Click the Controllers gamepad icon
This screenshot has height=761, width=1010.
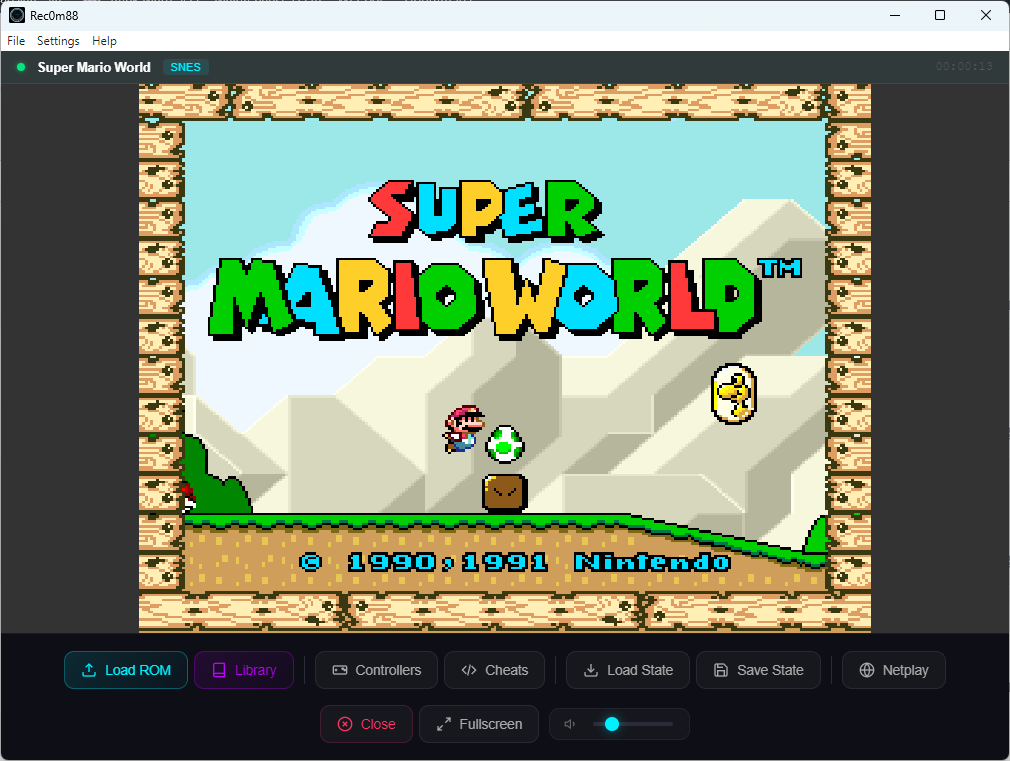[340, 670]
